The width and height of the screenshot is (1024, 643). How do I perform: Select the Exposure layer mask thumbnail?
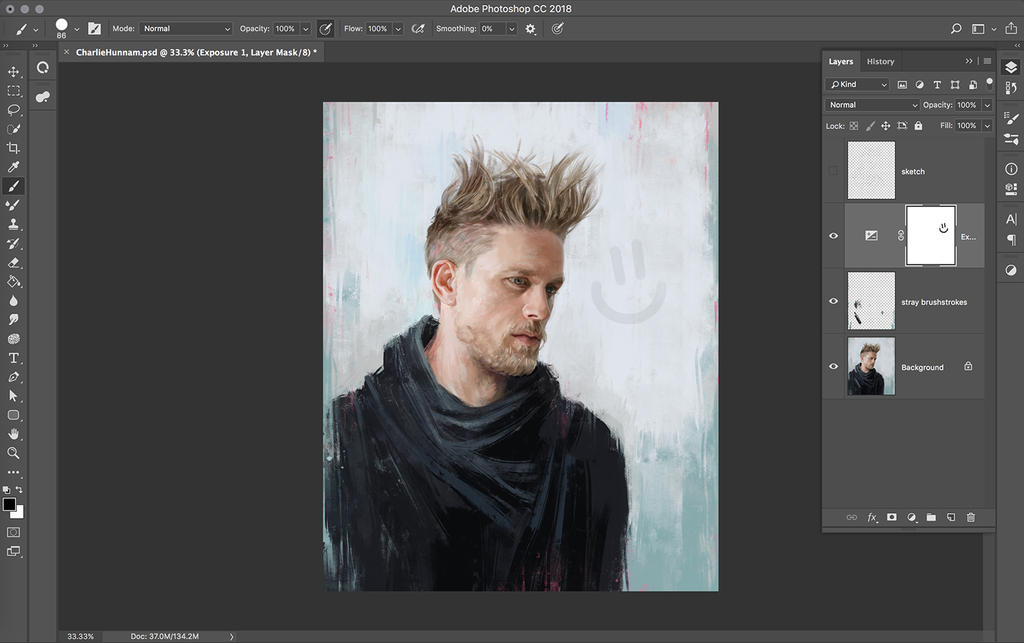930,236
